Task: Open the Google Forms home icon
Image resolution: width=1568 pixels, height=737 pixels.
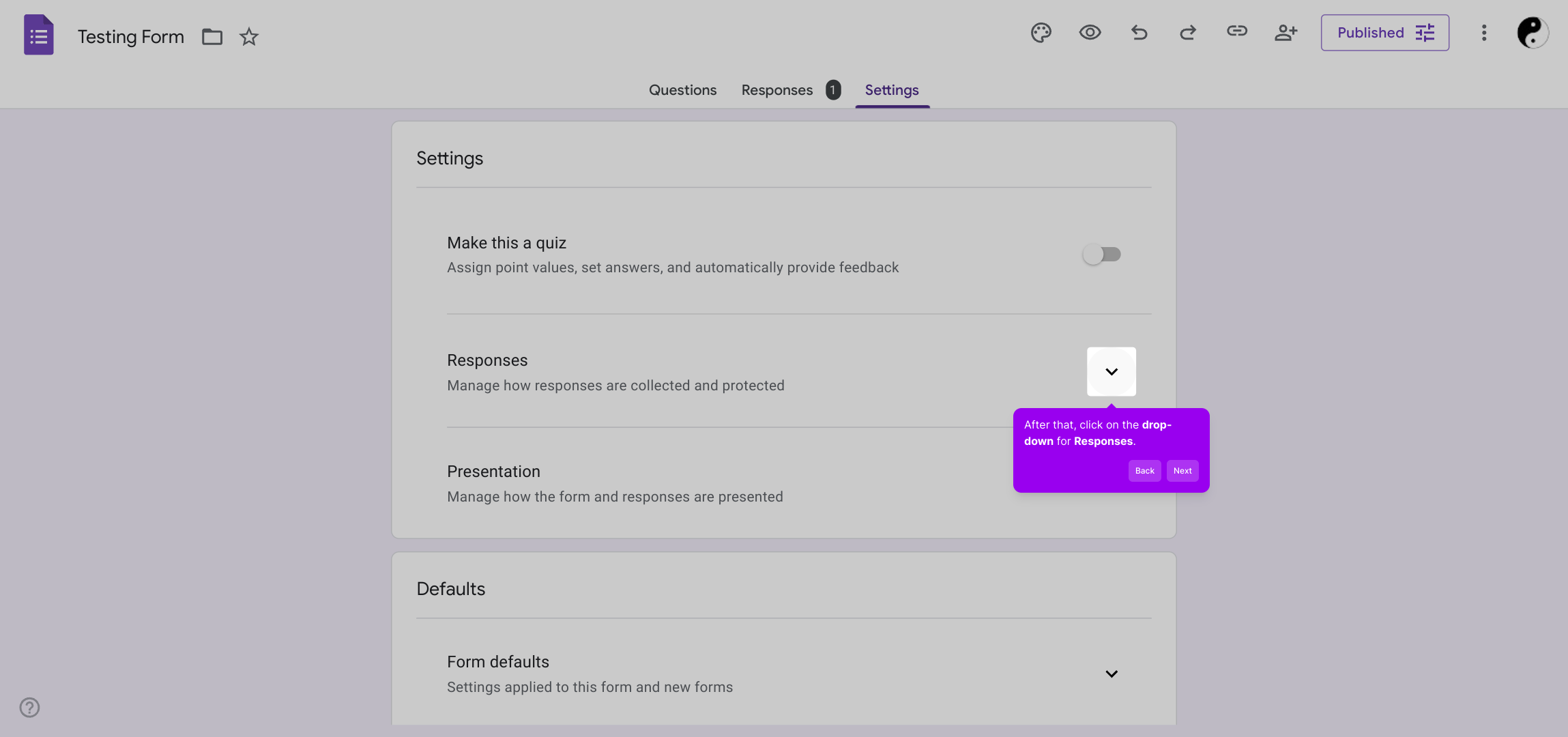Action: point(38,35)
